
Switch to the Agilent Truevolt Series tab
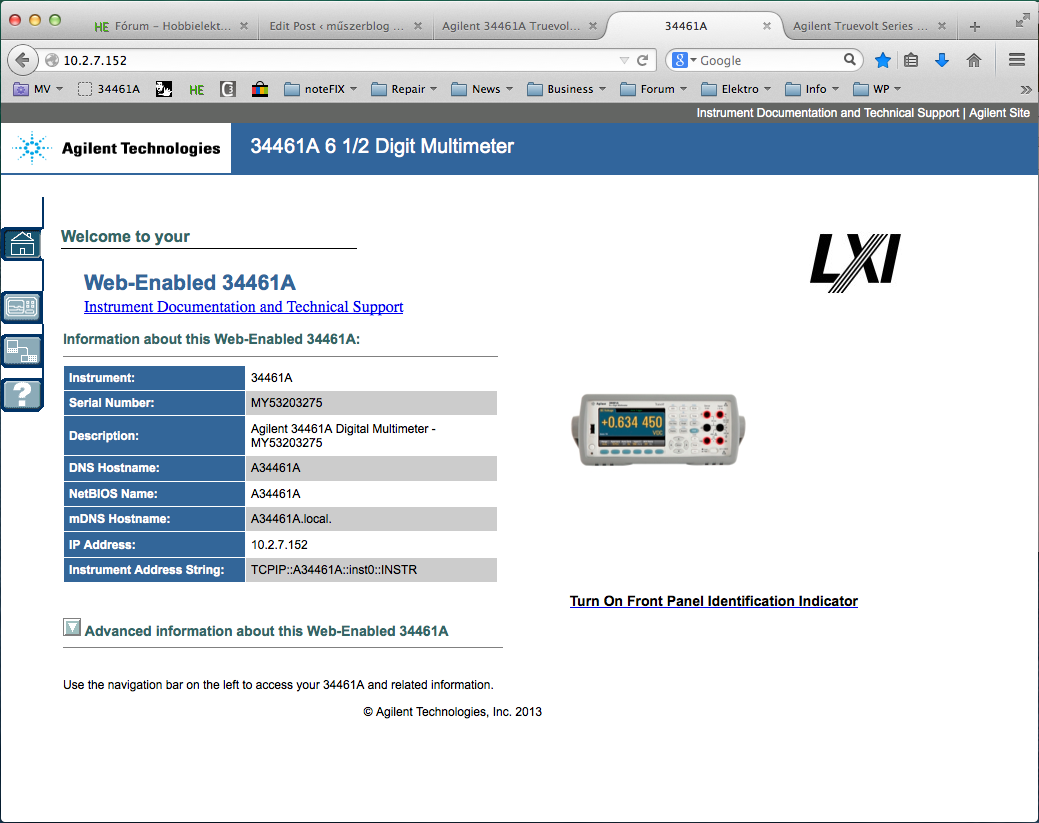click(x=860, y=26)
